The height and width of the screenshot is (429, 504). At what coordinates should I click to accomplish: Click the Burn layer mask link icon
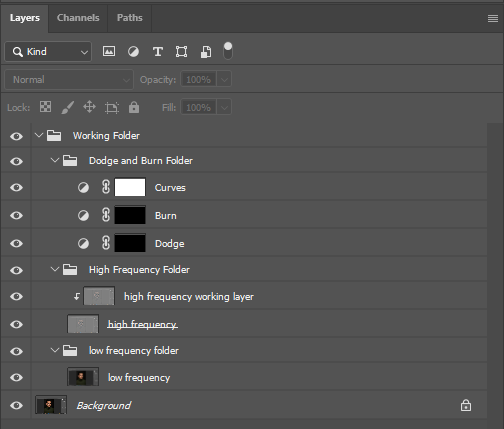106,215
